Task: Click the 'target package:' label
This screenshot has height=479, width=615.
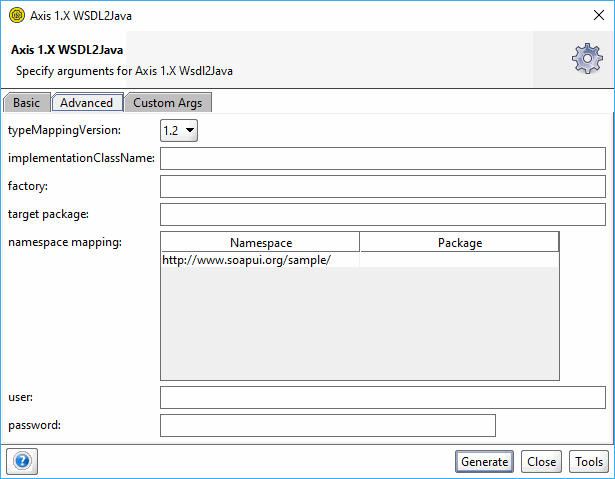Action: coord(48,214)
